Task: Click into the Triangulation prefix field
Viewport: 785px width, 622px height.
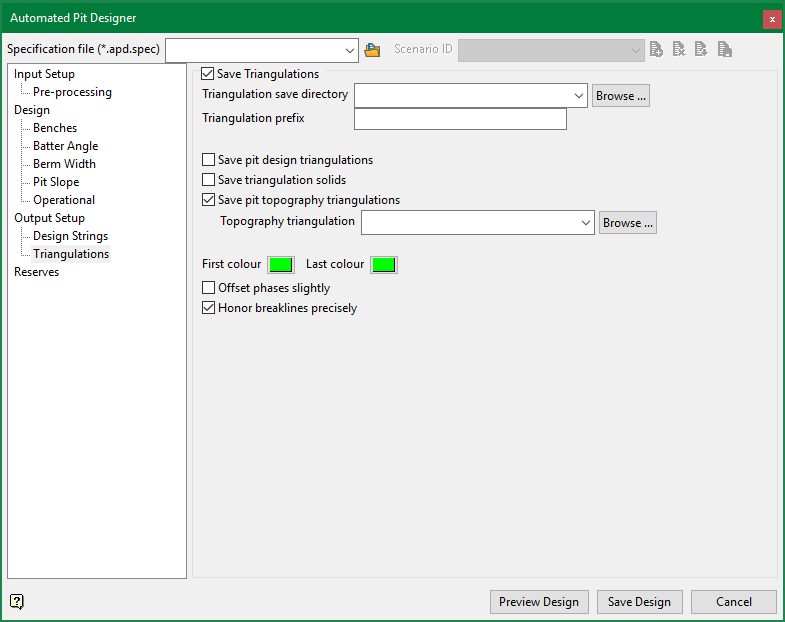Action: 460,119
